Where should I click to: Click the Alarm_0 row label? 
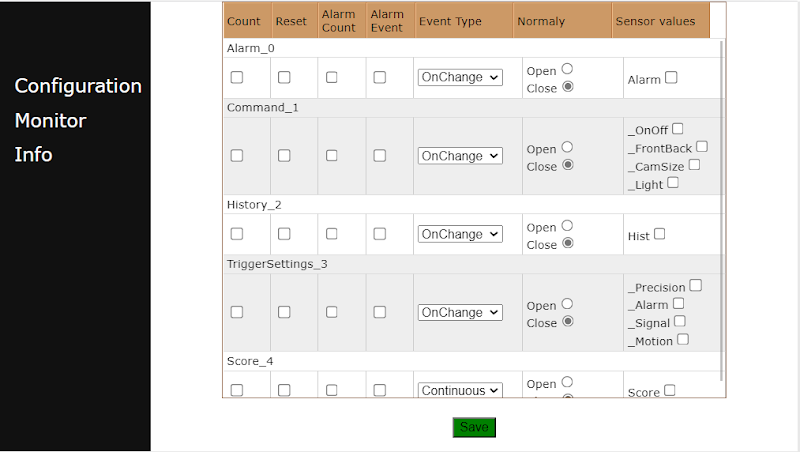(251, 48)
